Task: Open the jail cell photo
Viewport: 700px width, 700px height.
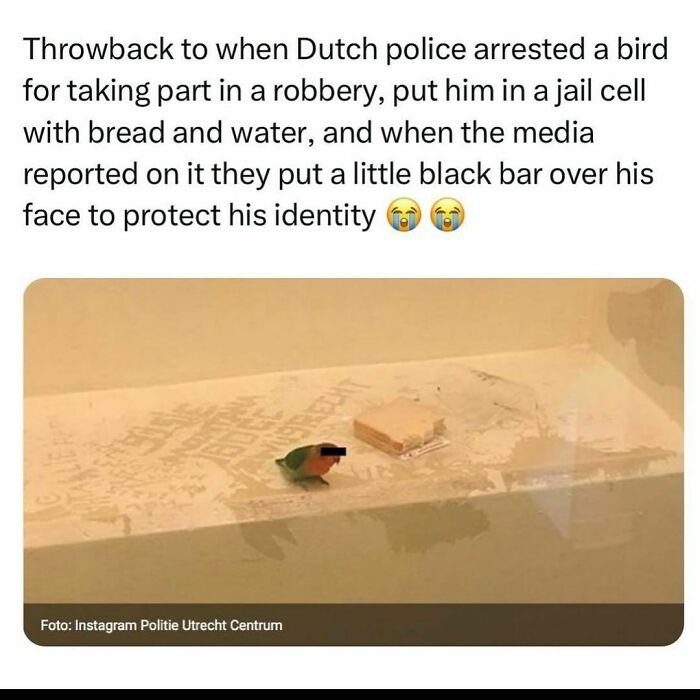Action: coord(353,462)
